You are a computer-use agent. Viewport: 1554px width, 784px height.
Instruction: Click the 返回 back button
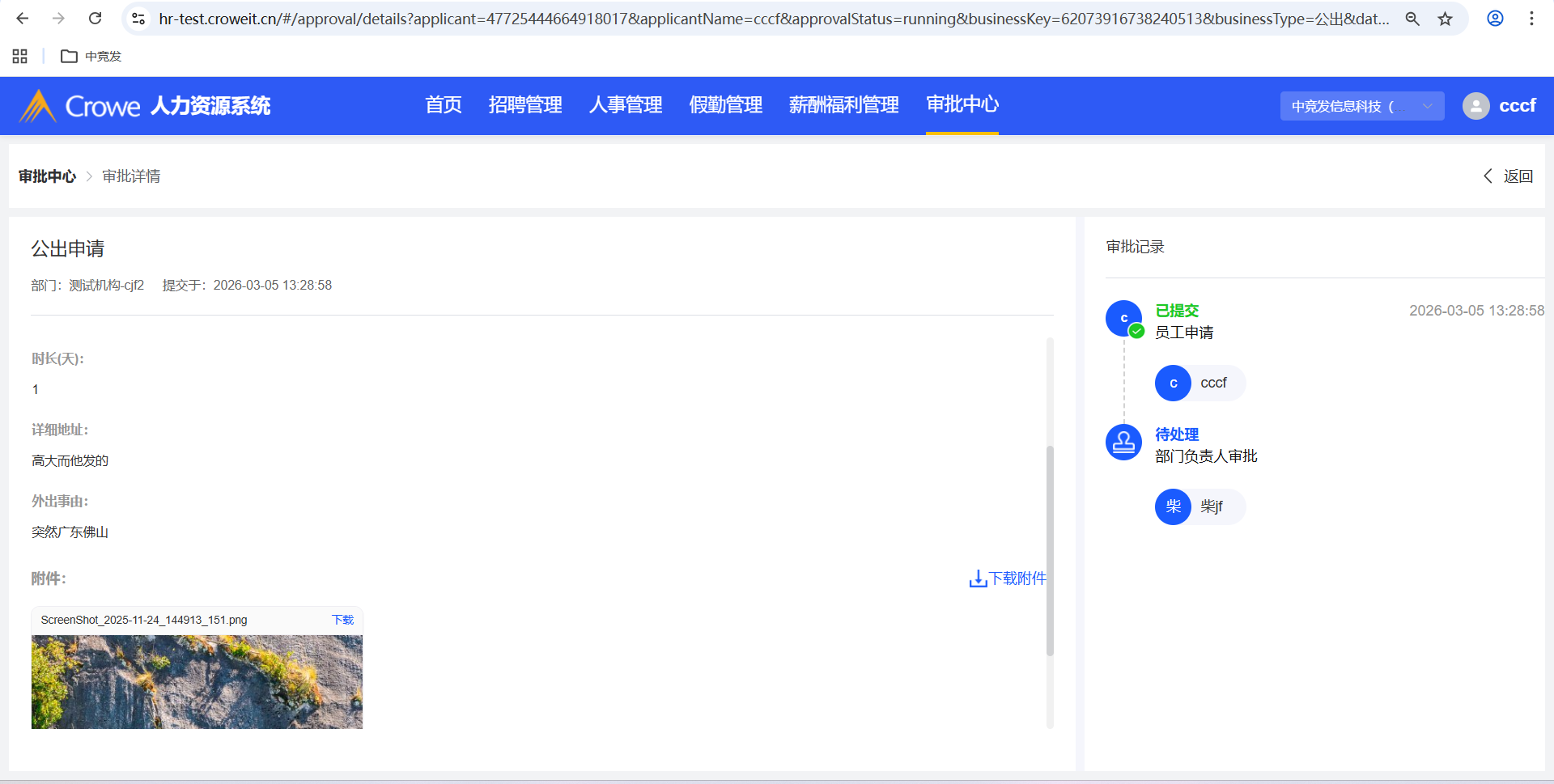(1508, 176)
